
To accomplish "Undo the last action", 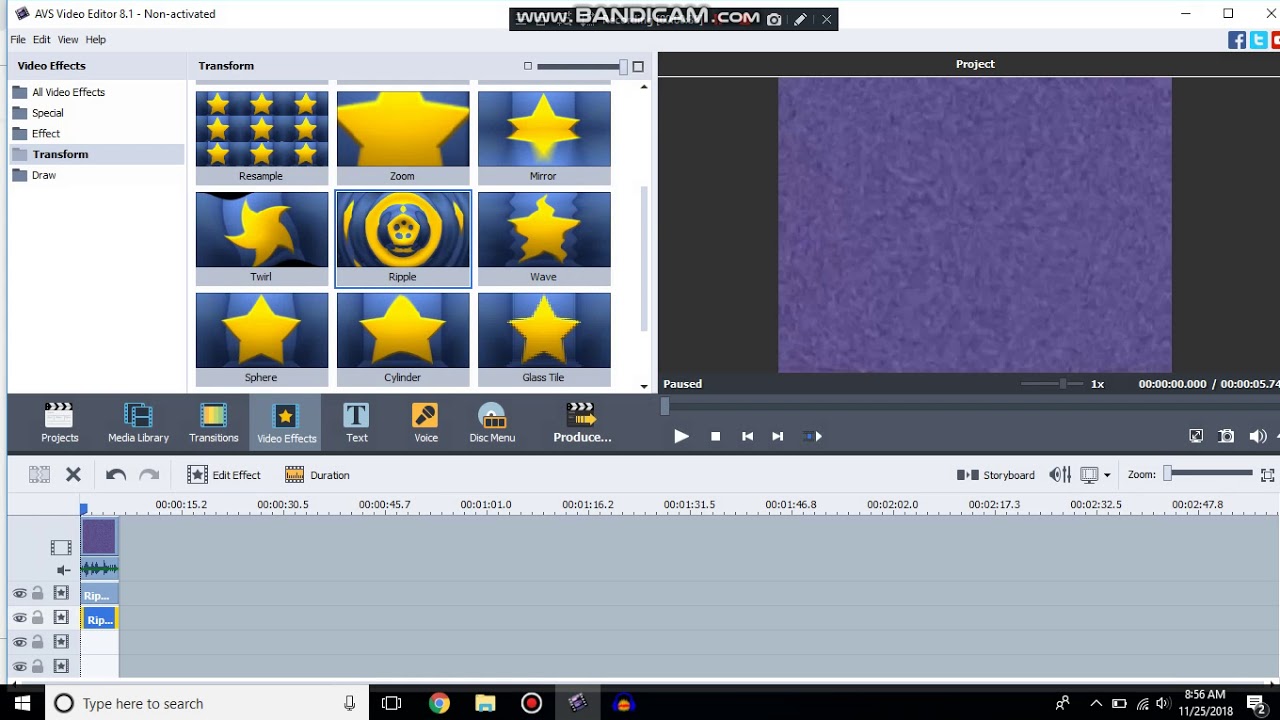I will pos(116,475).
